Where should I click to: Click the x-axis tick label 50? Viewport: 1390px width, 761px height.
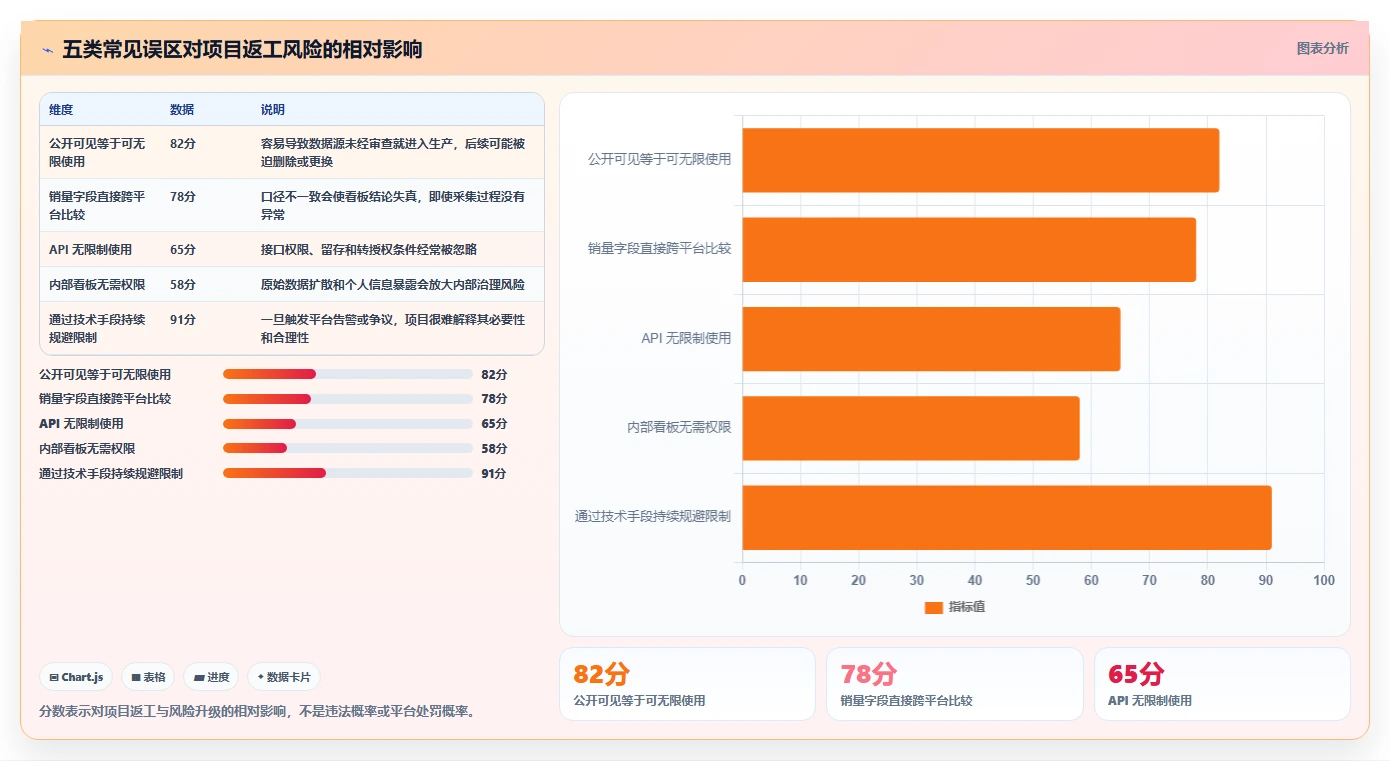1033,580
